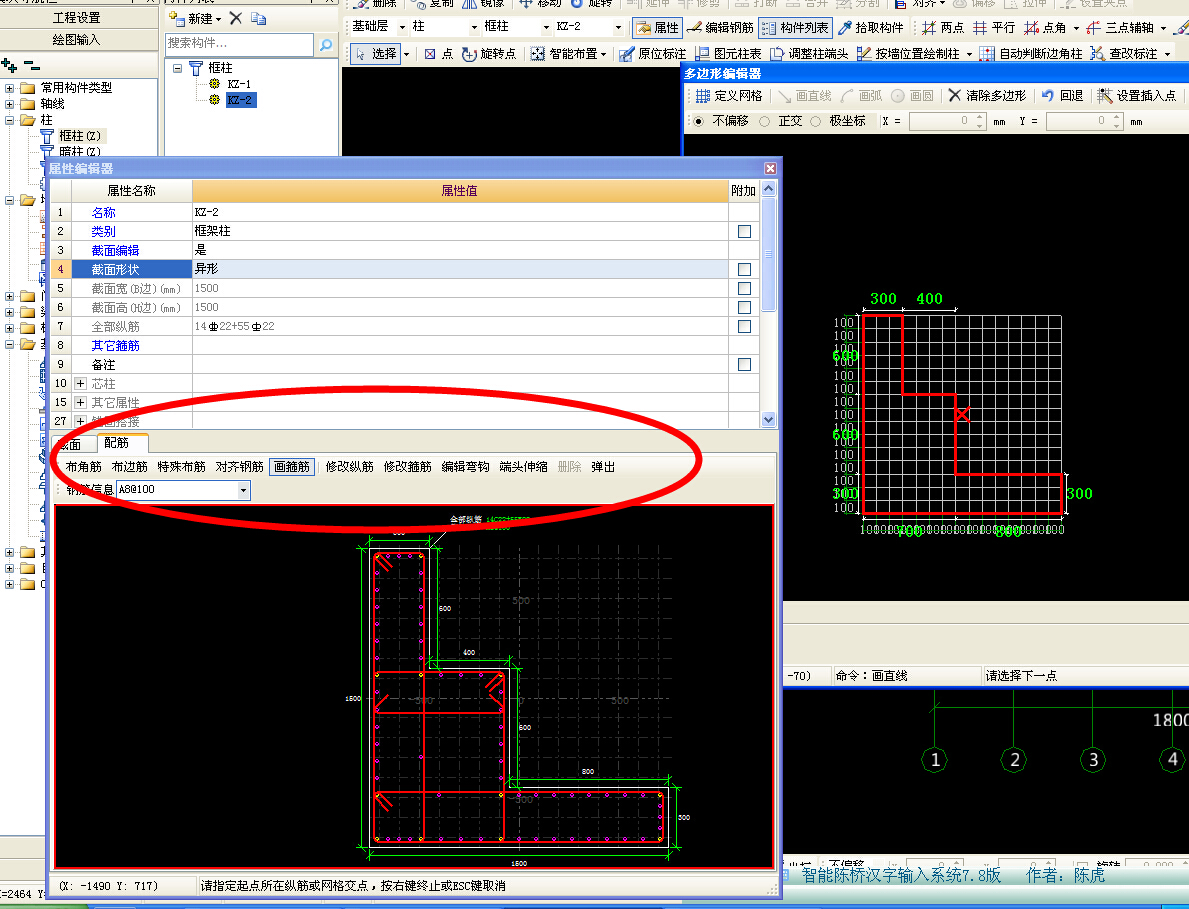Select the 两点 two-point axis tool
The width and height of the screenshot is (1189, 909).
(943, 28)
